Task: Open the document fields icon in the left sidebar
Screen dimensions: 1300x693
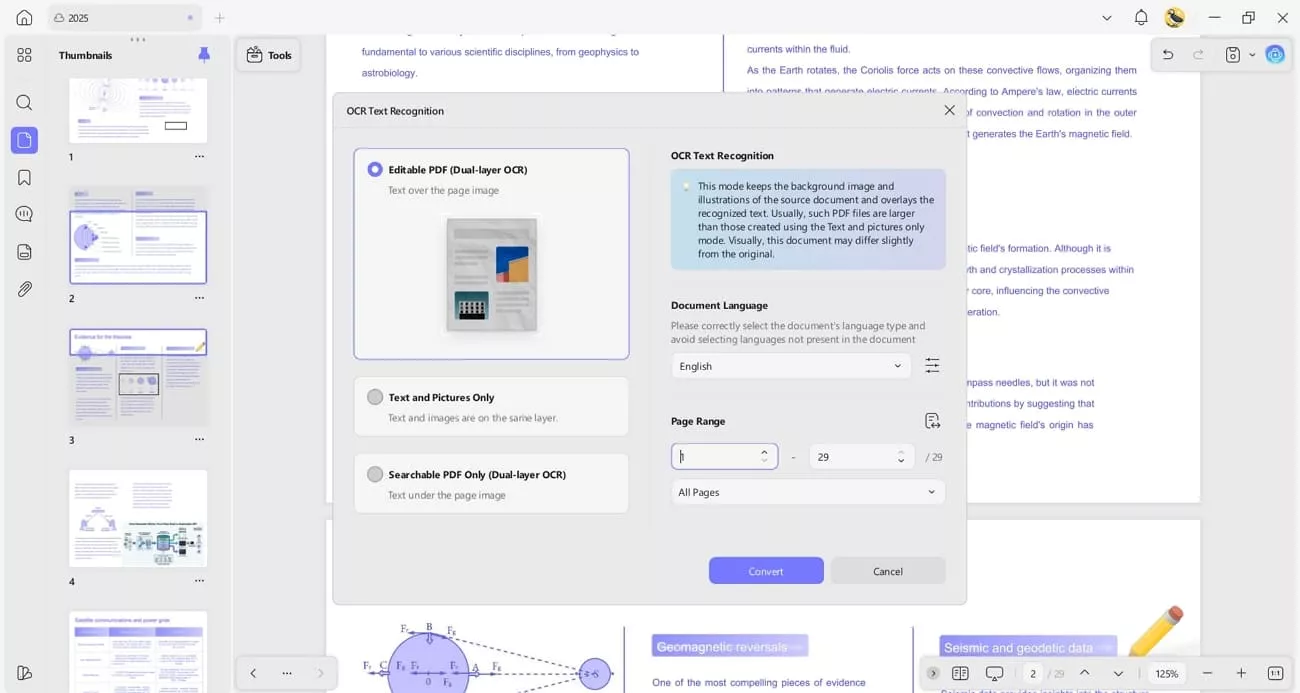Action: 24,252
